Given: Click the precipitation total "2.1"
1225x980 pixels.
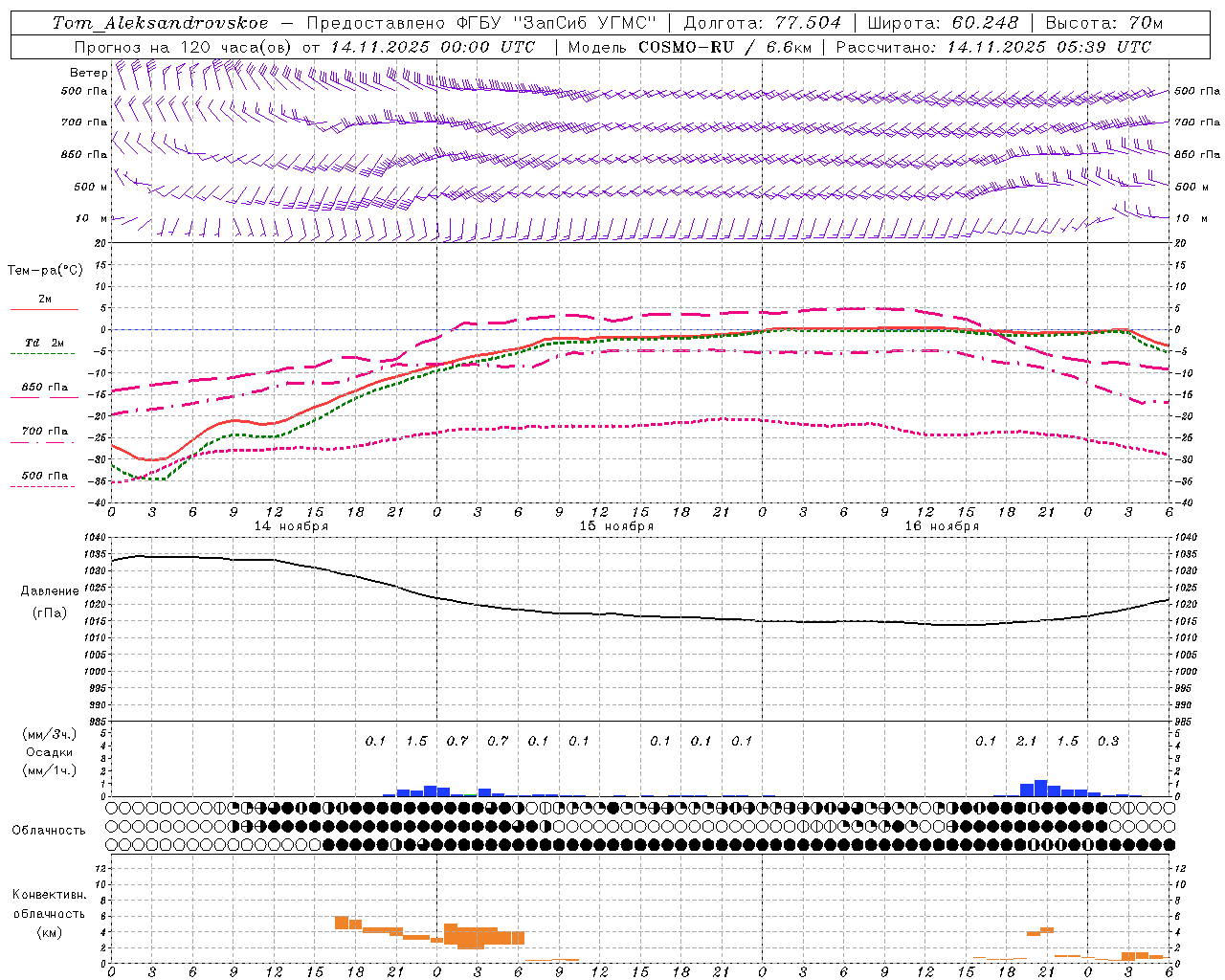Looking at the screenshot, I should [1027, 742].
